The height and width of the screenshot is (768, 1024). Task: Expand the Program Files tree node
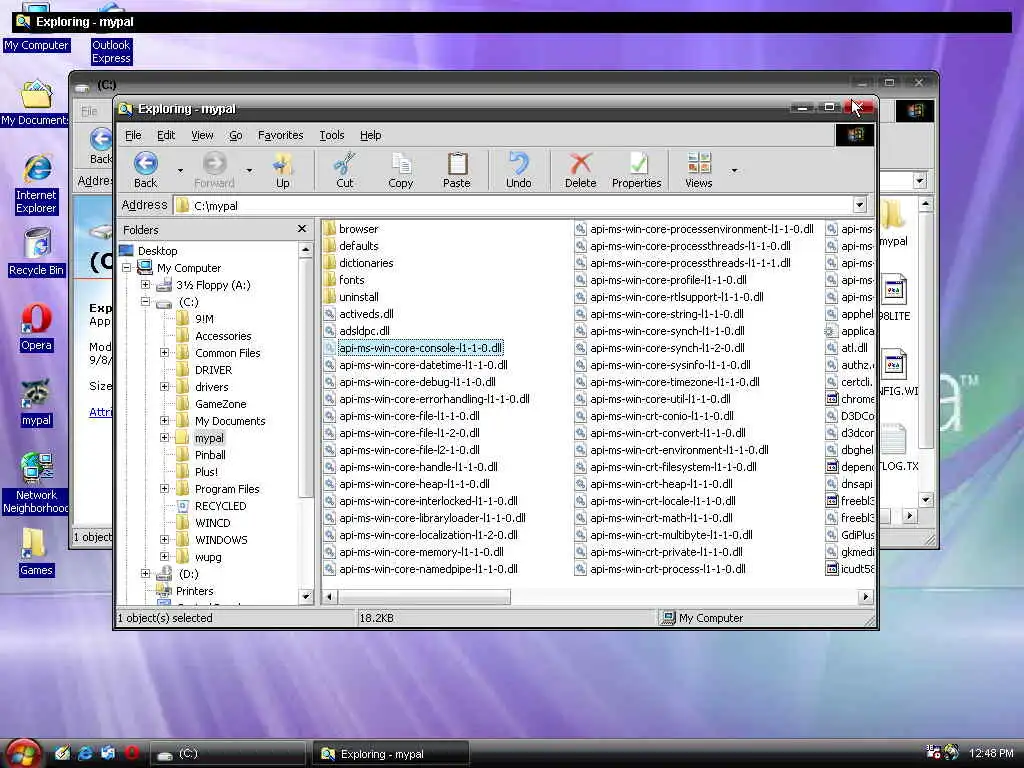(x=164, y=488)
